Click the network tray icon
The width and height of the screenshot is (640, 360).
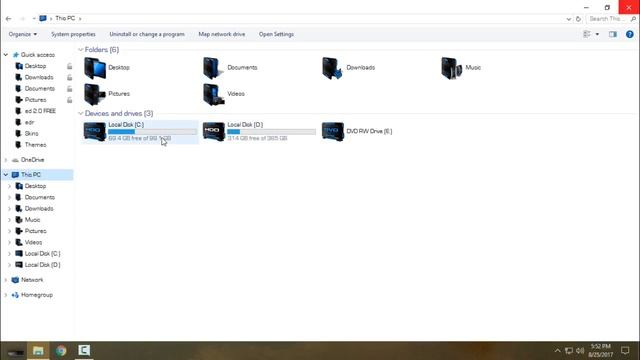(569, 351)
